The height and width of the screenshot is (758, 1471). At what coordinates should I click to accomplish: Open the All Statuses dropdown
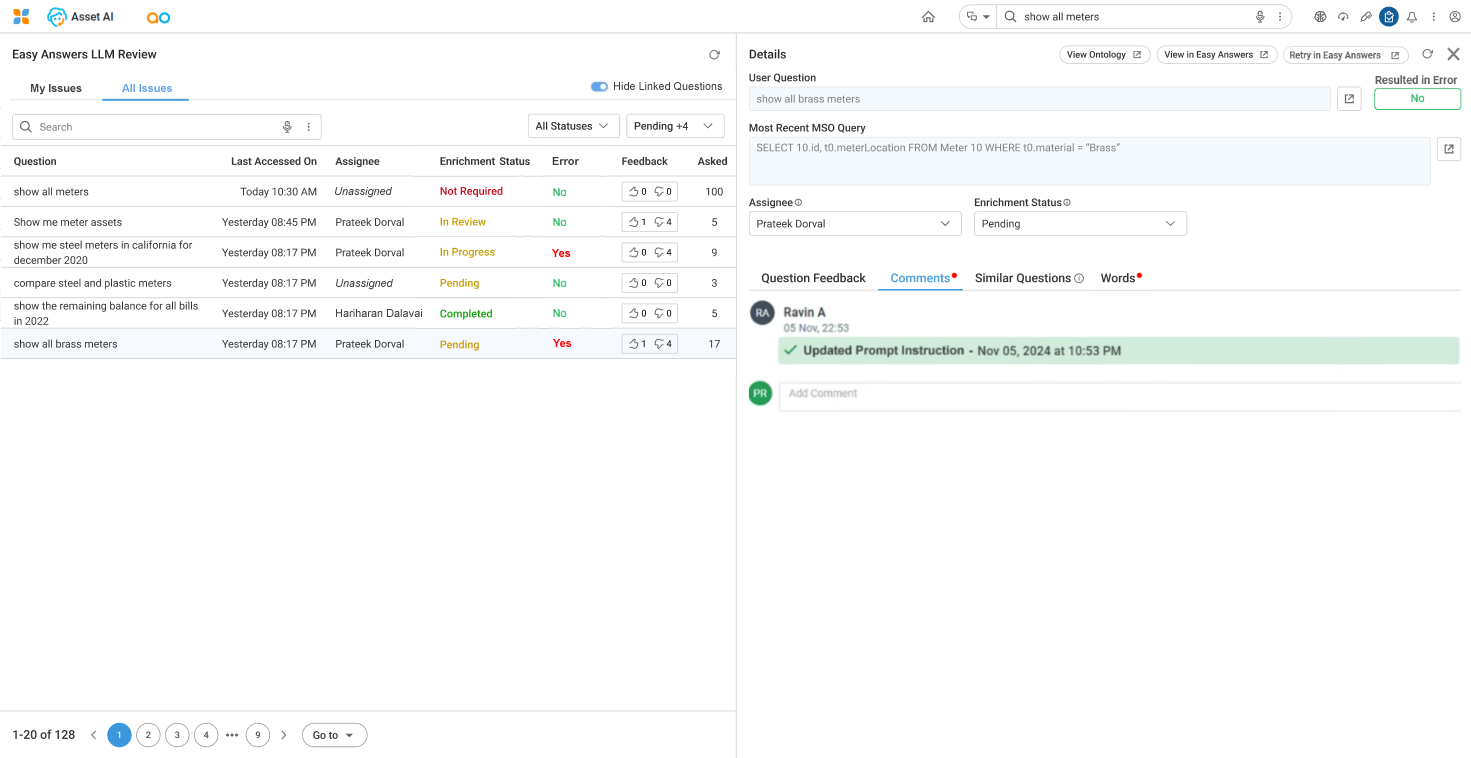571,126
